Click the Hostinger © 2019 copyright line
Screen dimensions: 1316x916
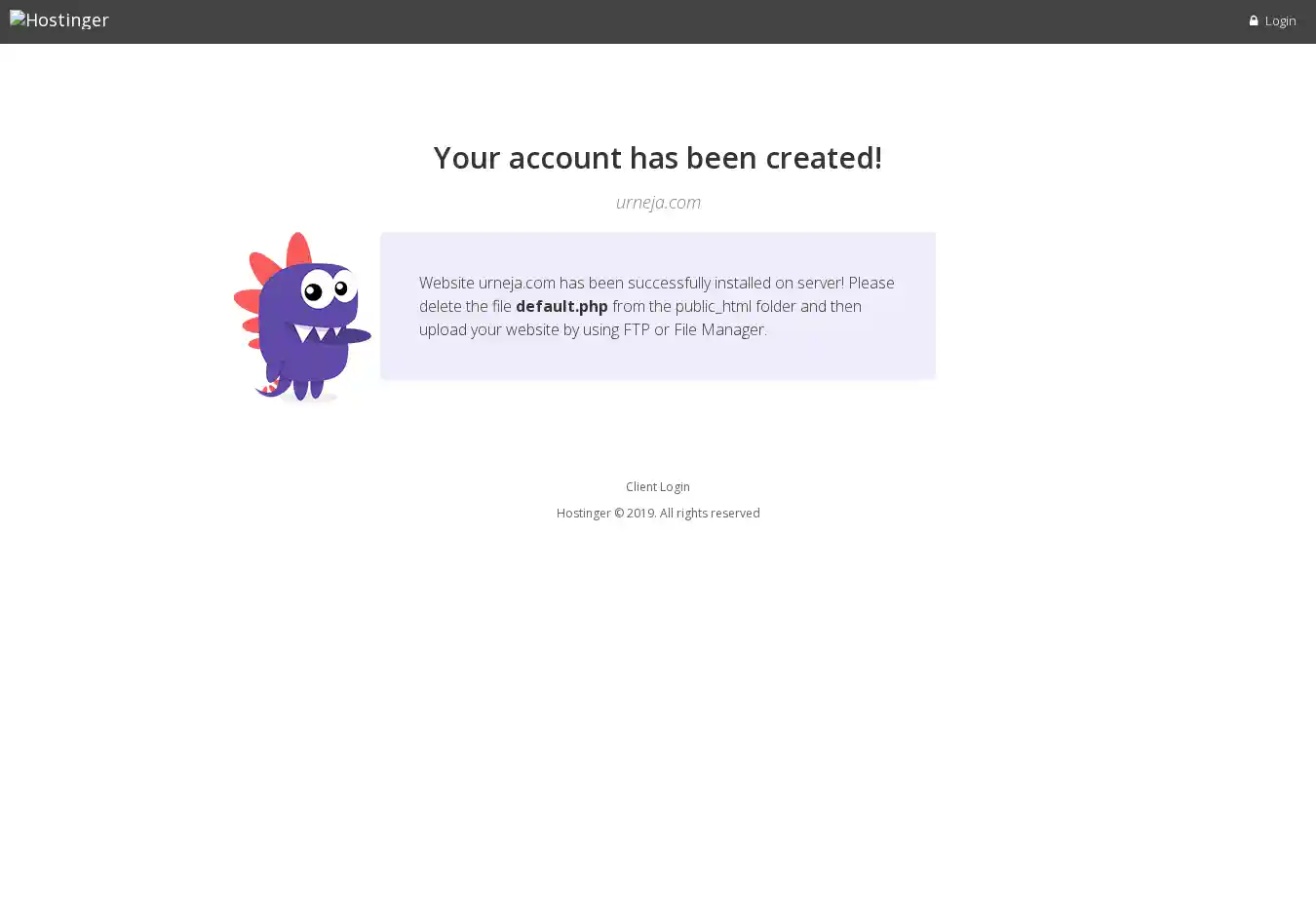pos(658,513)
